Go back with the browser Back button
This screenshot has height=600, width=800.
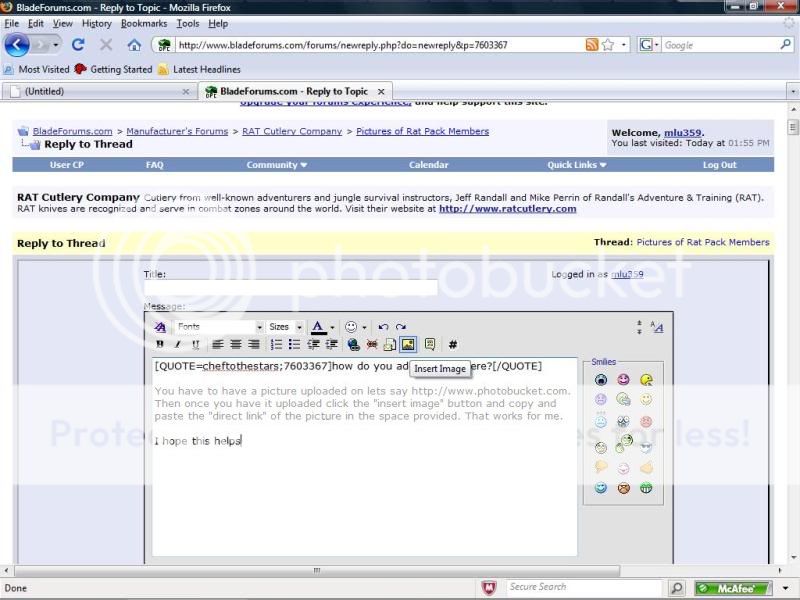(x=17, y=45)
